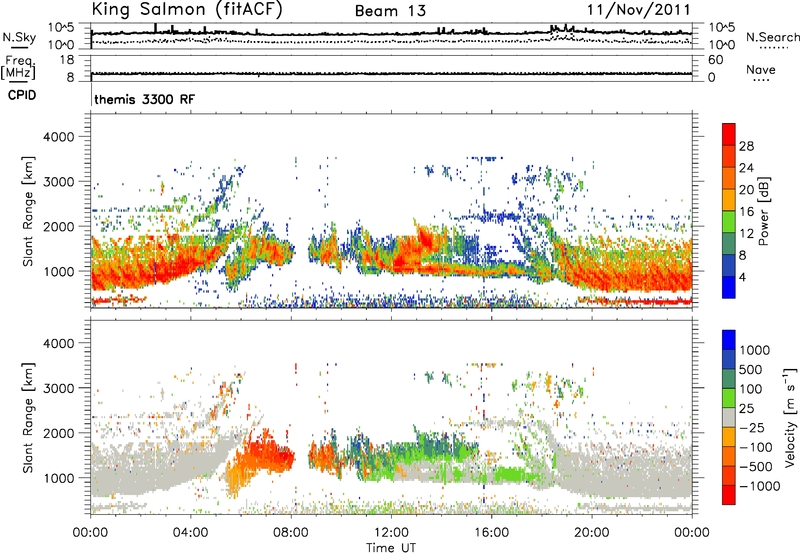Screen dimensions: 800x554
Task: Click the velocity colorbar label '25'
Action: [746, 408]
